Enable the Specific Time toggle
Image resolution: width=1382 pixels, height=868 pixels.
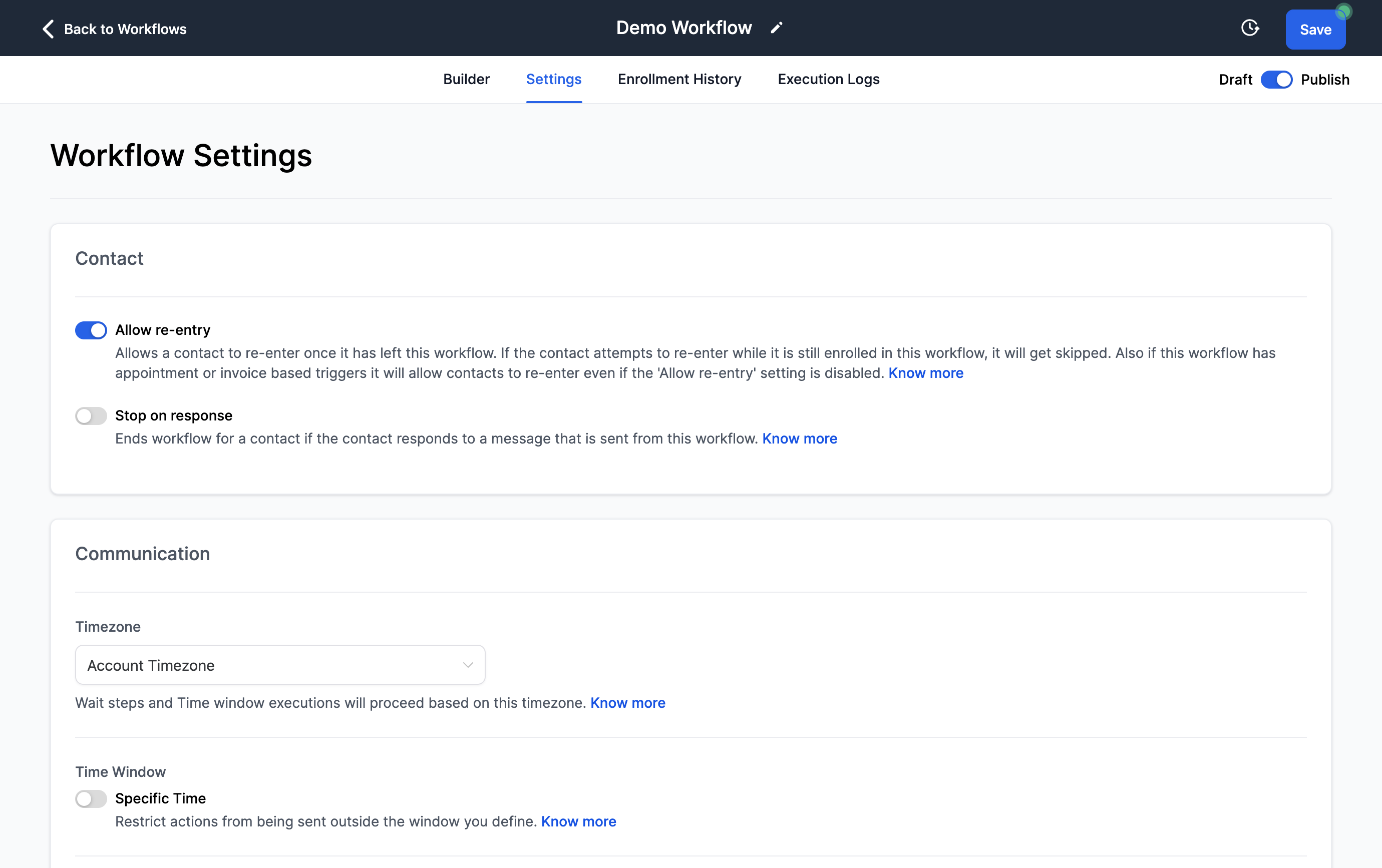pos(91,798)
